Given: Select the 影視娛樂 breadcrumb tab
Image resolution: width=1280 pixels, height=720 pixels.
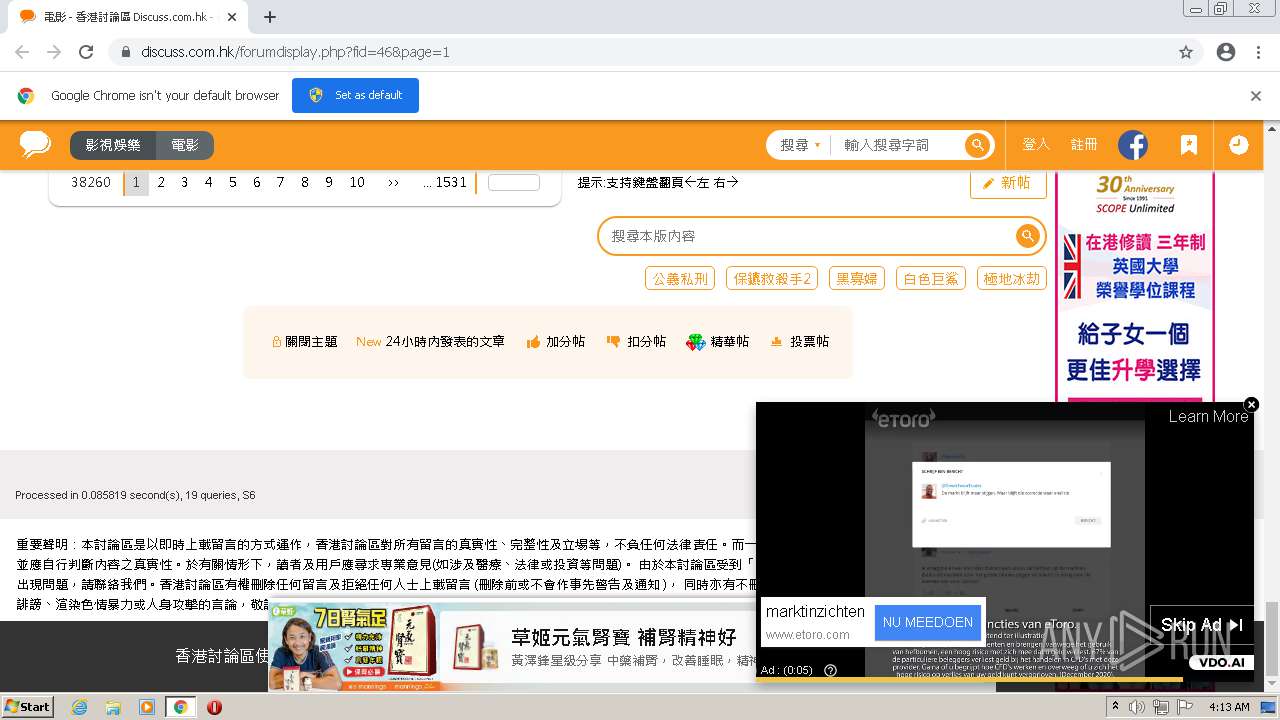Looking at the screenshot, I should (x=113, y=146).
